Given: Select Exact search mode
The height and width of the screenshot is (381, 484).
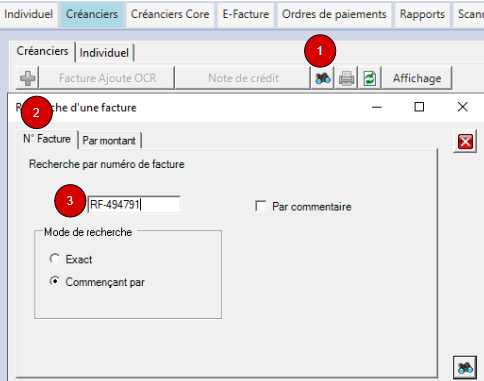Looking at the screenshot, I should [x=55, y=259].
